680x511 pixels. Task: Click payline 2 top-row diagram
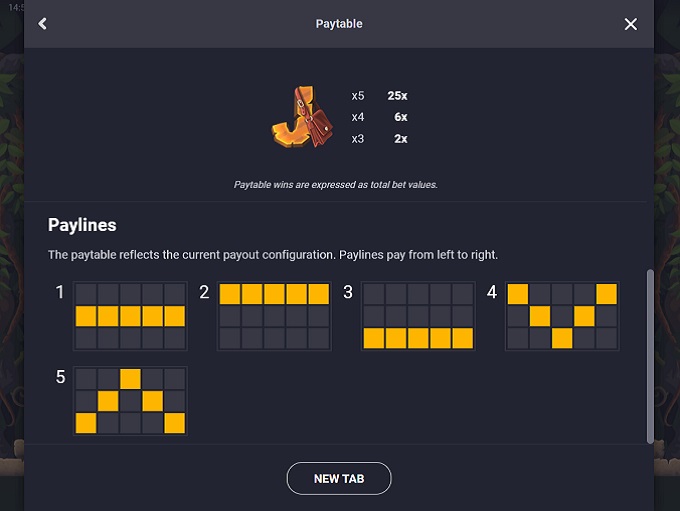pyautogui.click(x=274, y=316)
